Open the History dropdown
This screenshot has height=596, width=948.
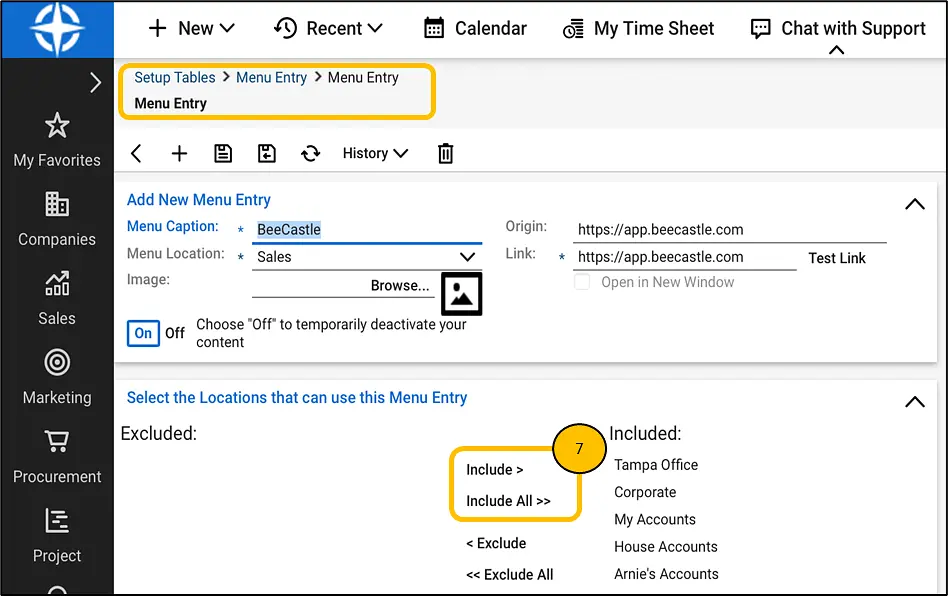click(x=375, y=154)
